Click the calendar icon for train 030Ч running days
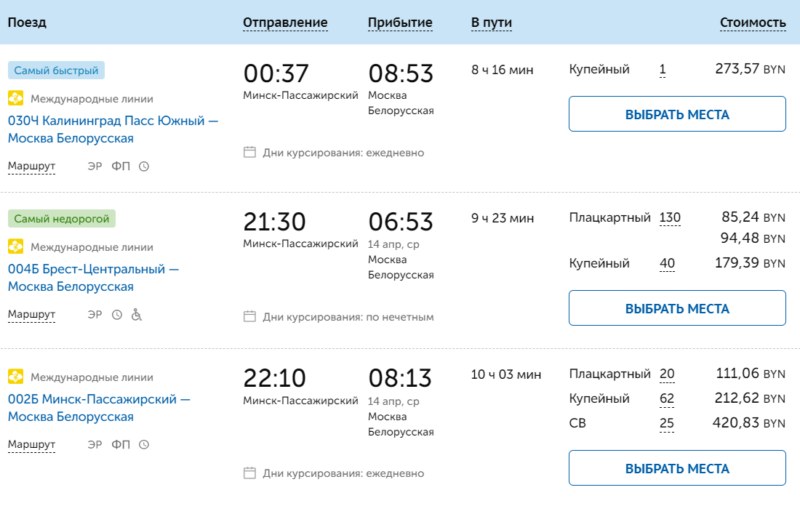 click(250, 153)
